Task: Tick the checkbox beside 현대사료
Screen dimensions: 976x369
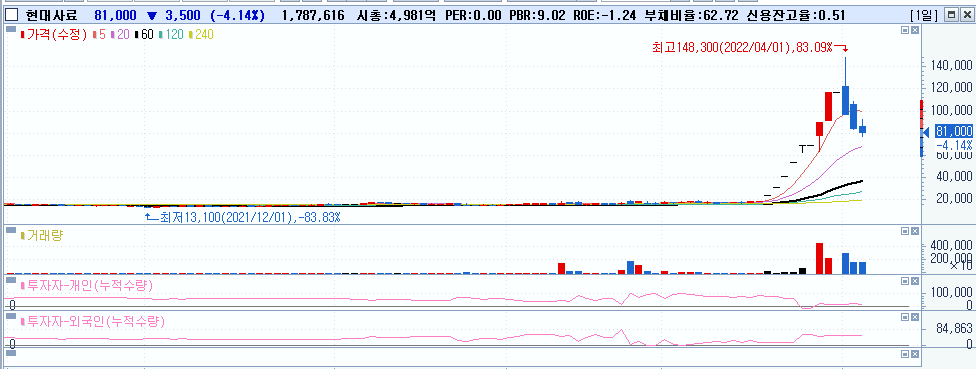Action: [x=11, y=15]
